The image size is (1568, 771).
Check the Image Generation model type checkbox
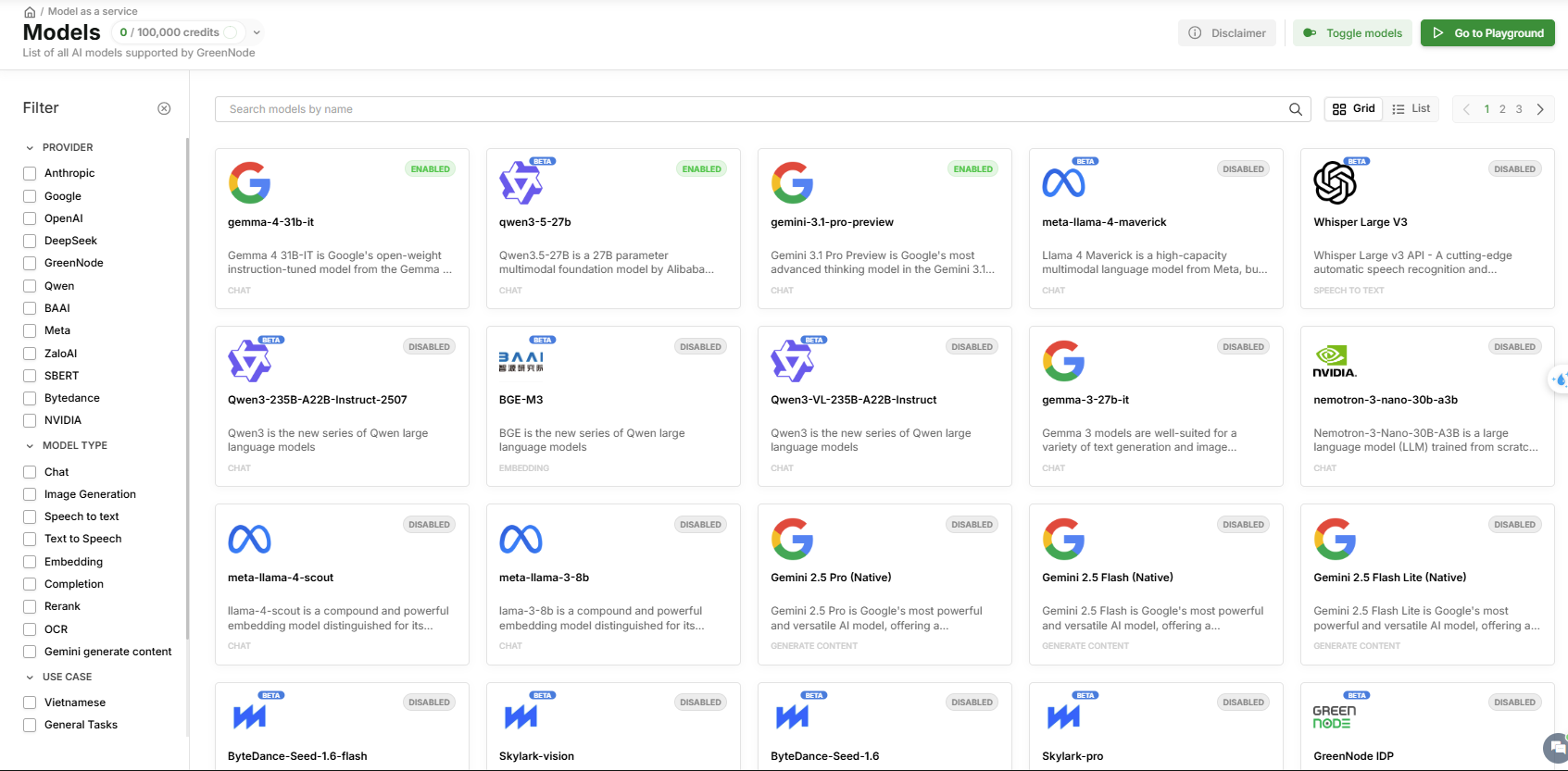(30, 494)
